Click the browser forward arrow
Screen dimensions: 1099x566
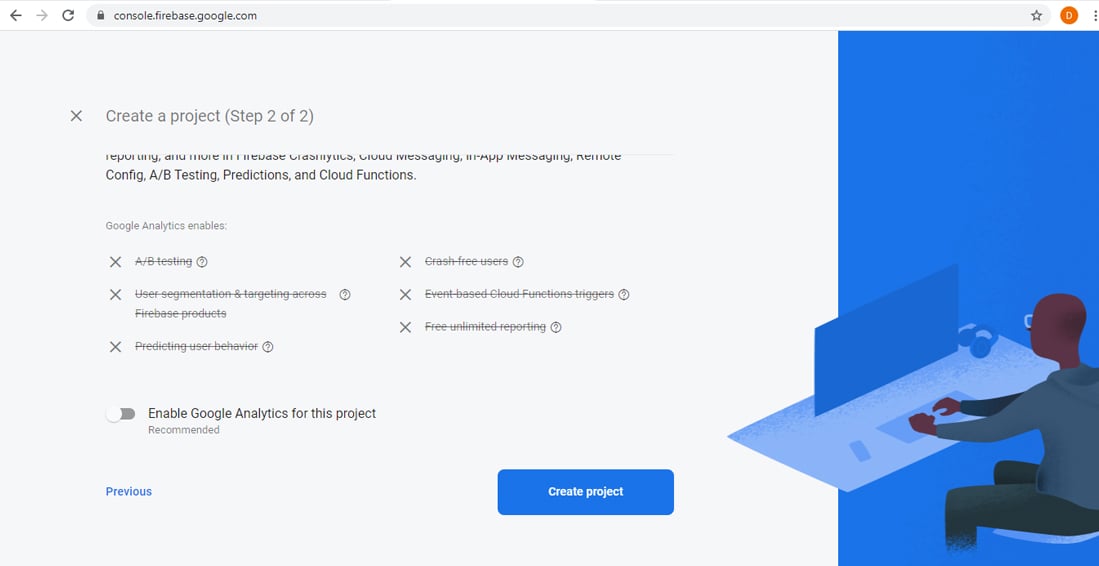click(x=42, y=15)
